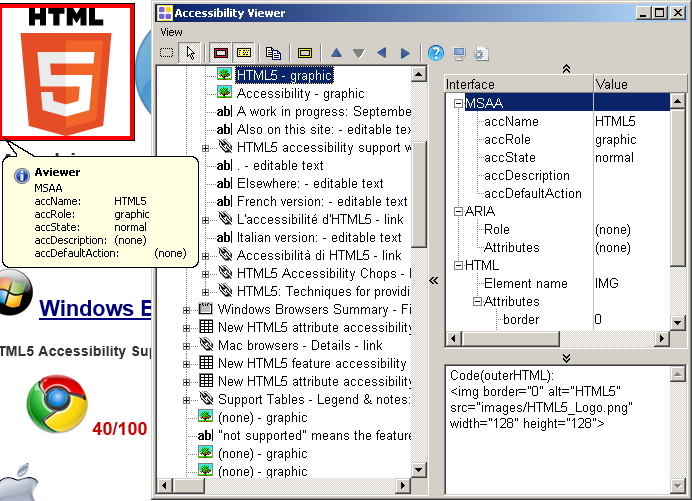The height and width of the screenshot is (501, 692).
Task: Click the Value column header
Action: pos(640,84)
